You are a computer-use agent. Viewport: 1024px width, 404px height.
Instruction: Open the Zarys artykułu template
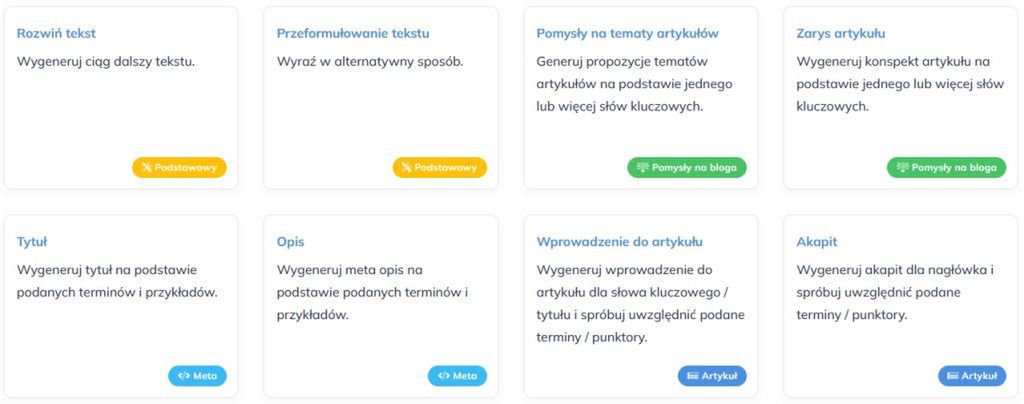840,33
